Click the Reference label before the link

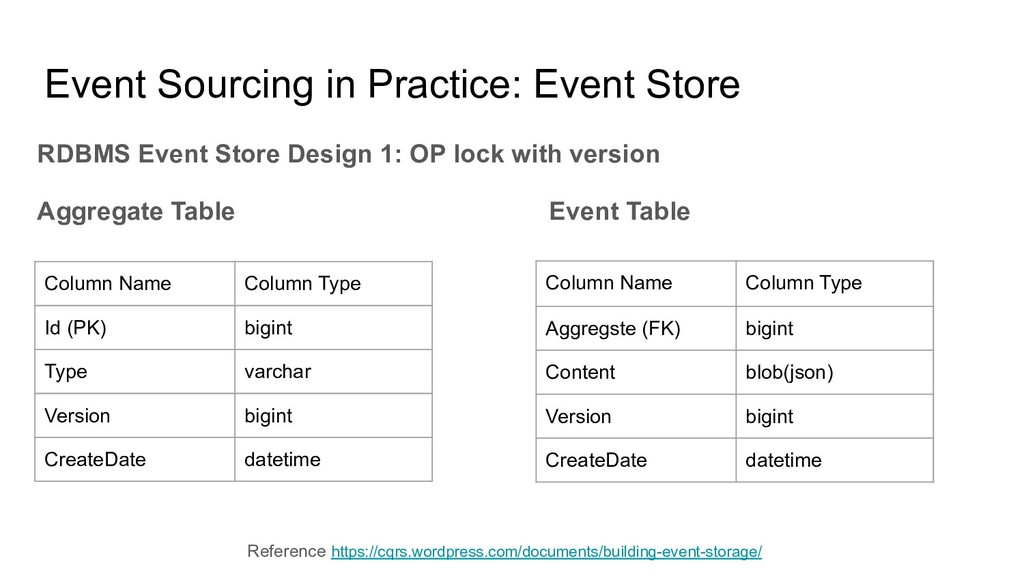[x=286, y=551]
